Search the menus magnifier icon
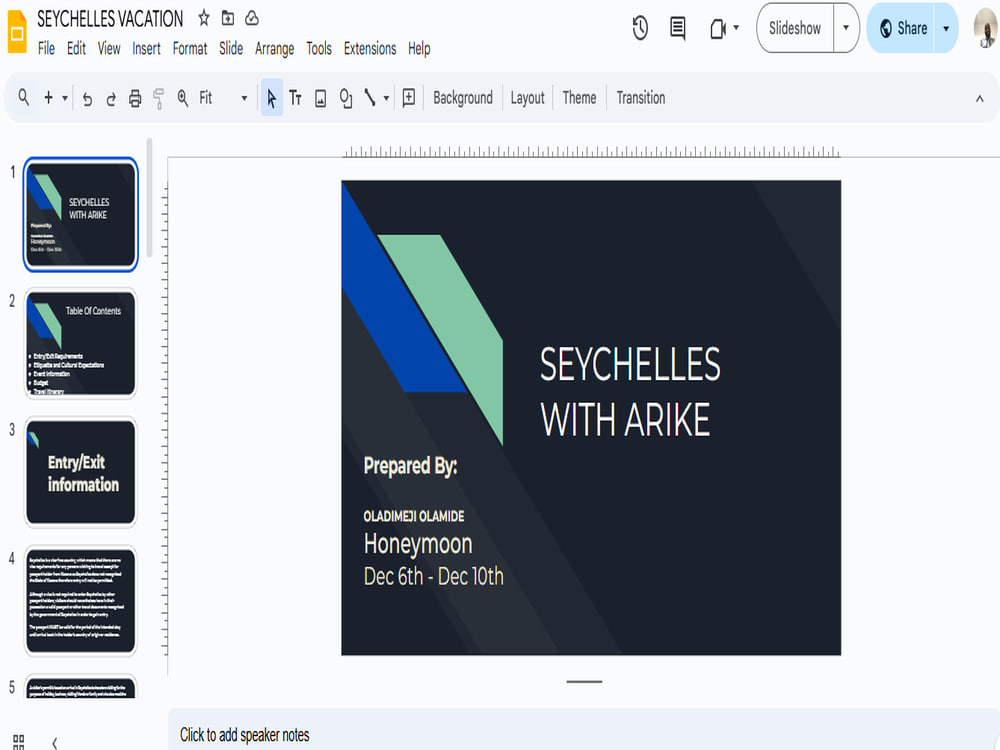1000x750 pixels. [x=24, y=98]
